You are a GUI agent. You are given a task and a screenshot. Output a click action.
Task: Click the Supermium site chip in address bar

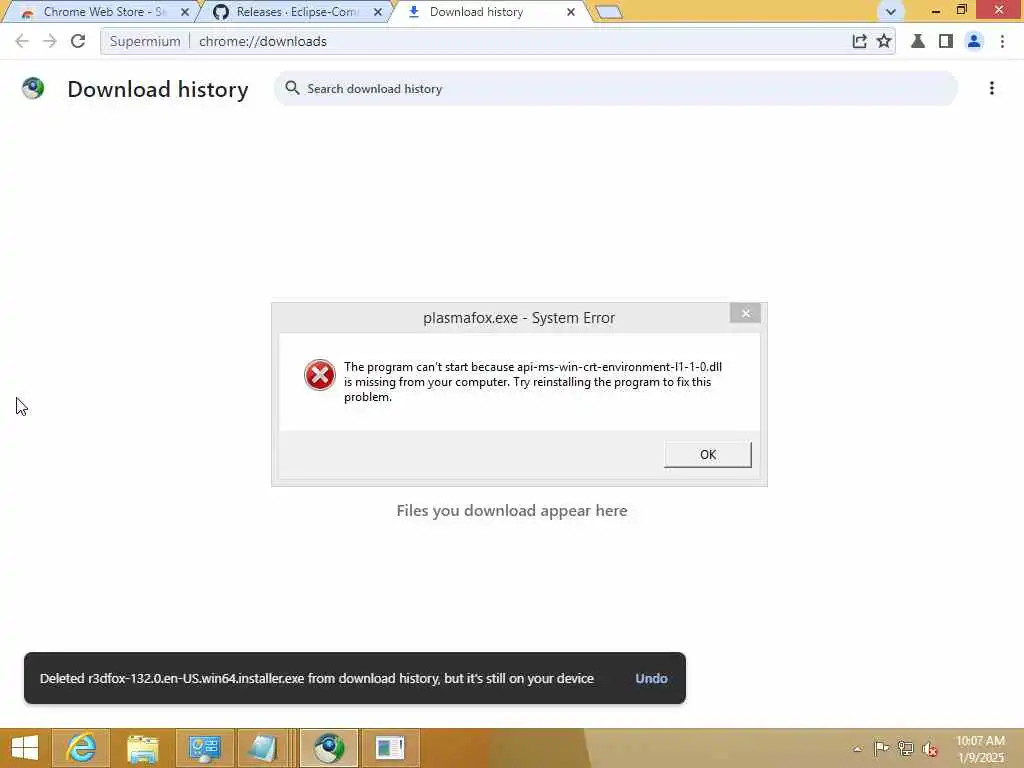(145, 41)
